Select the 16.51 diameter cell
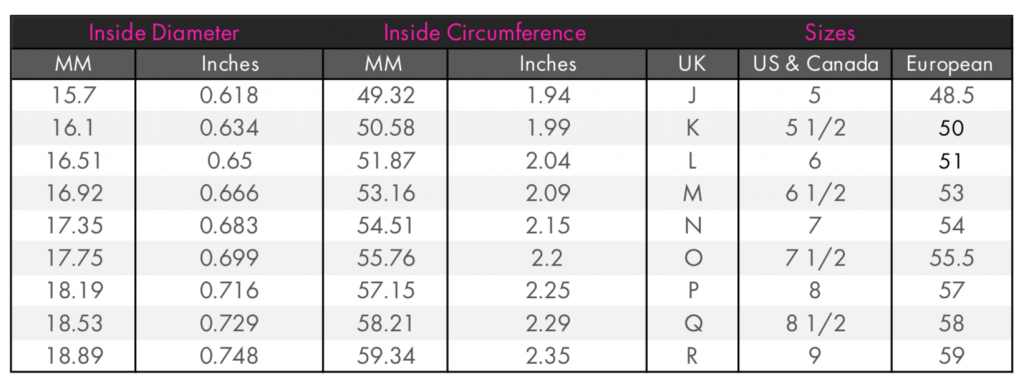Screen dimensions: 1024x384 tap(73, 161)
